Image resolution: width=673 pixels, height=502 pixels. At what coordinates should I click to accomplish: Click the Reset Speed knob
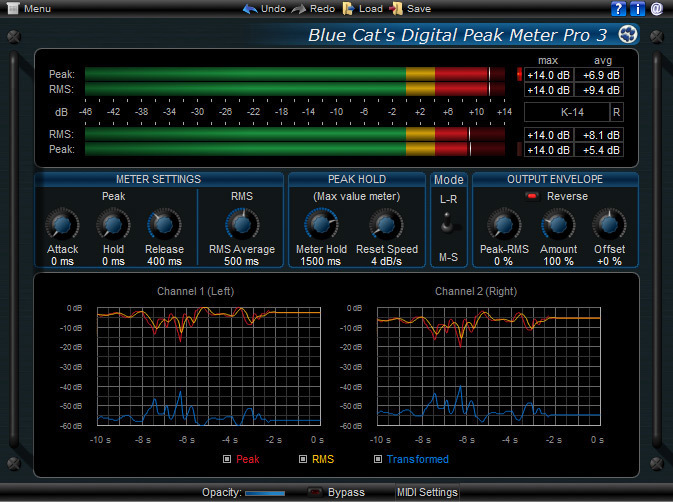(386, 224)
